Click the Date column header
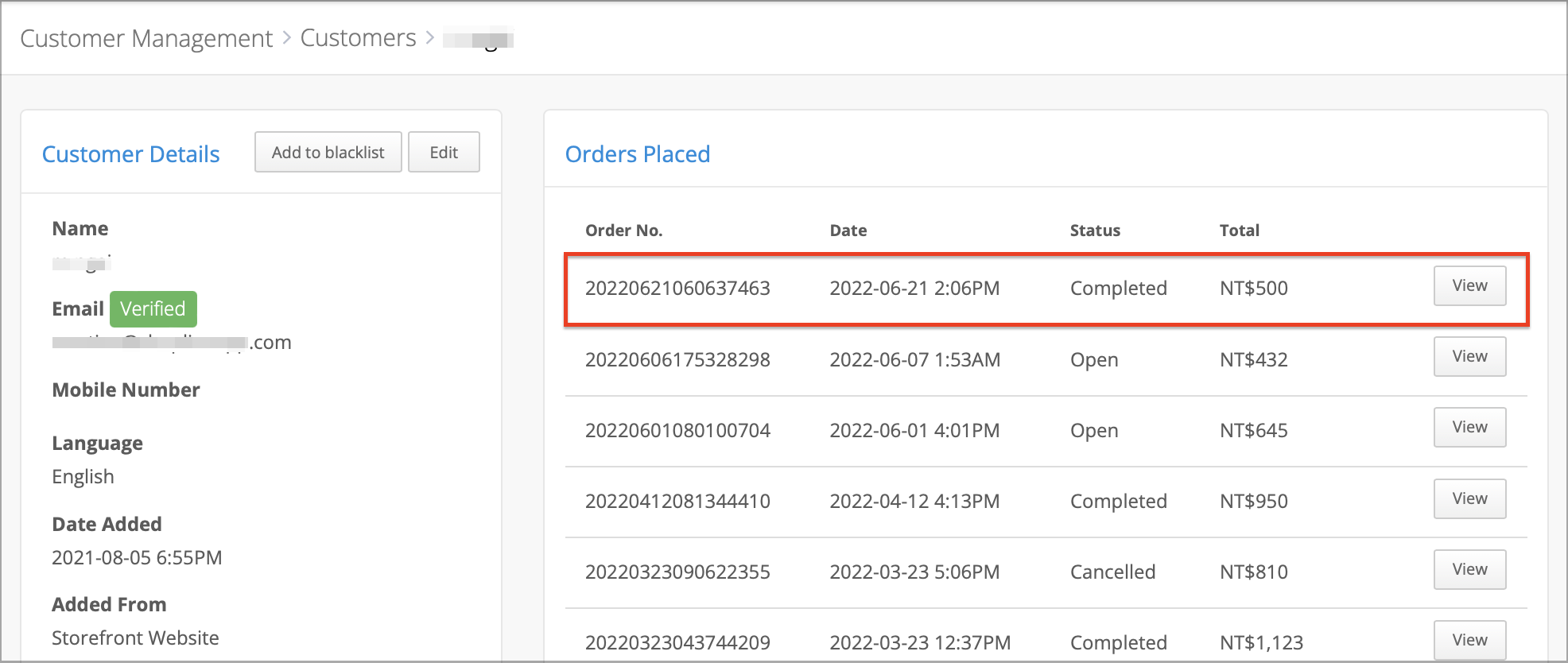This screenshot has height=663, width=1568. click(x=848, y=231)
